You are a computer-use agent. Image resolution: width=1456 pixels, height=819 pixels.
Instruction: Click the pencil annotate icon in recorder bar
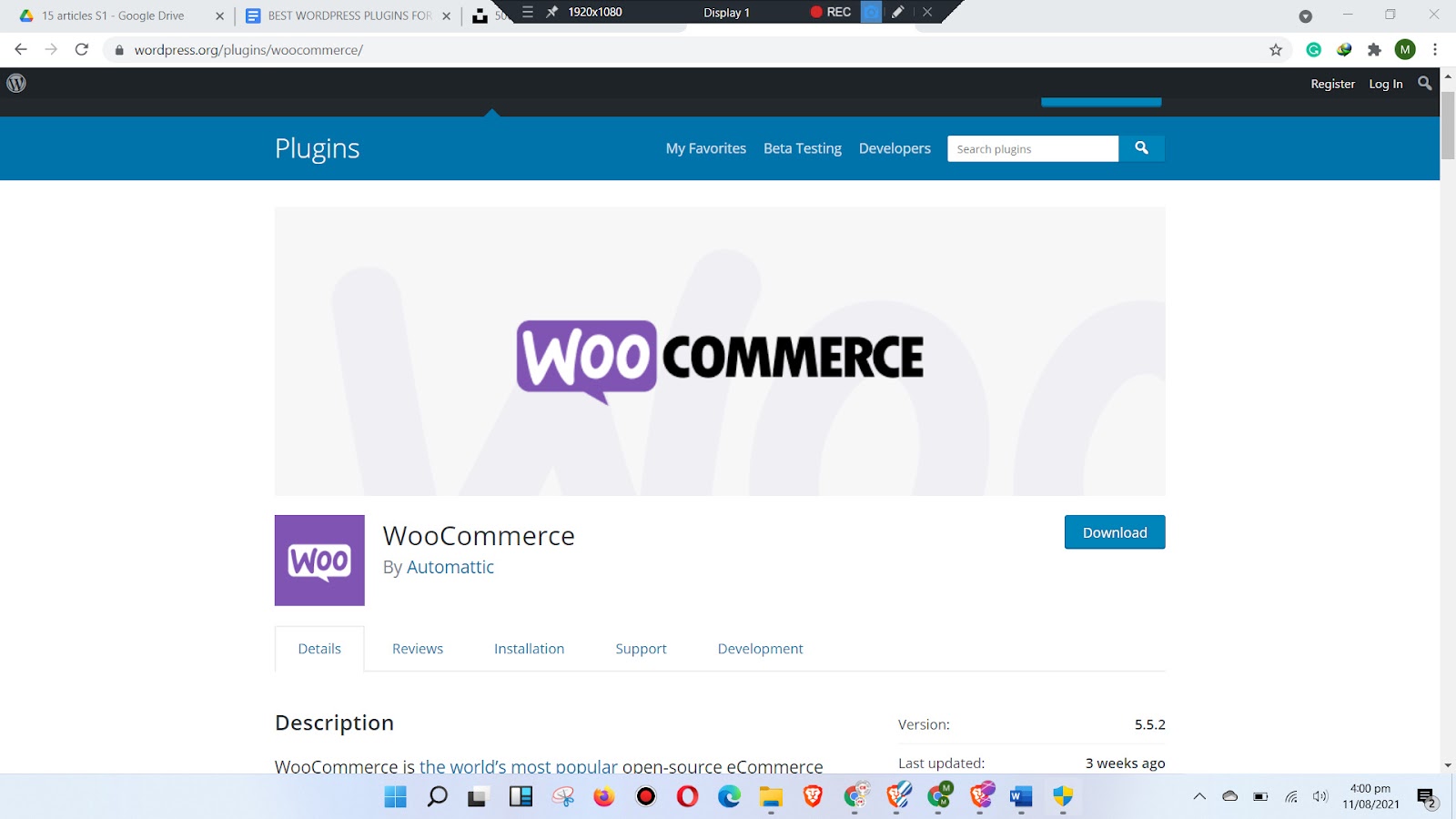click(897, 12)
